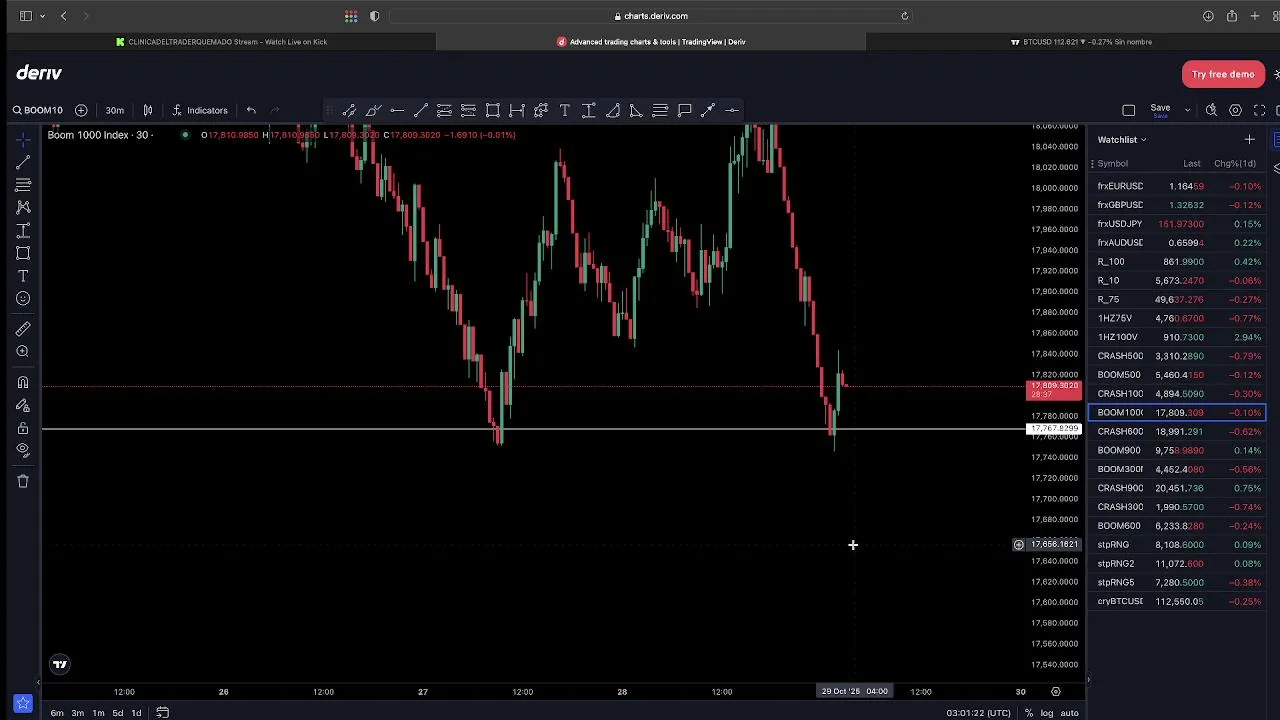Open chart Settings hexagon icon
The width and height of the screenshot is (1280, 720).
[1236, 110]
